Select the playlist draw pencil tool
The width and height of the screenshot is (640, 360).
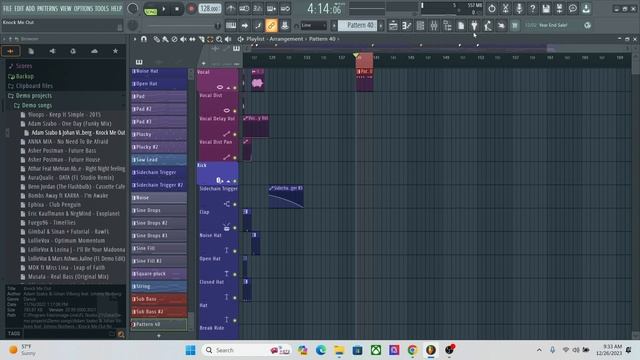click(x=157, y=39)
